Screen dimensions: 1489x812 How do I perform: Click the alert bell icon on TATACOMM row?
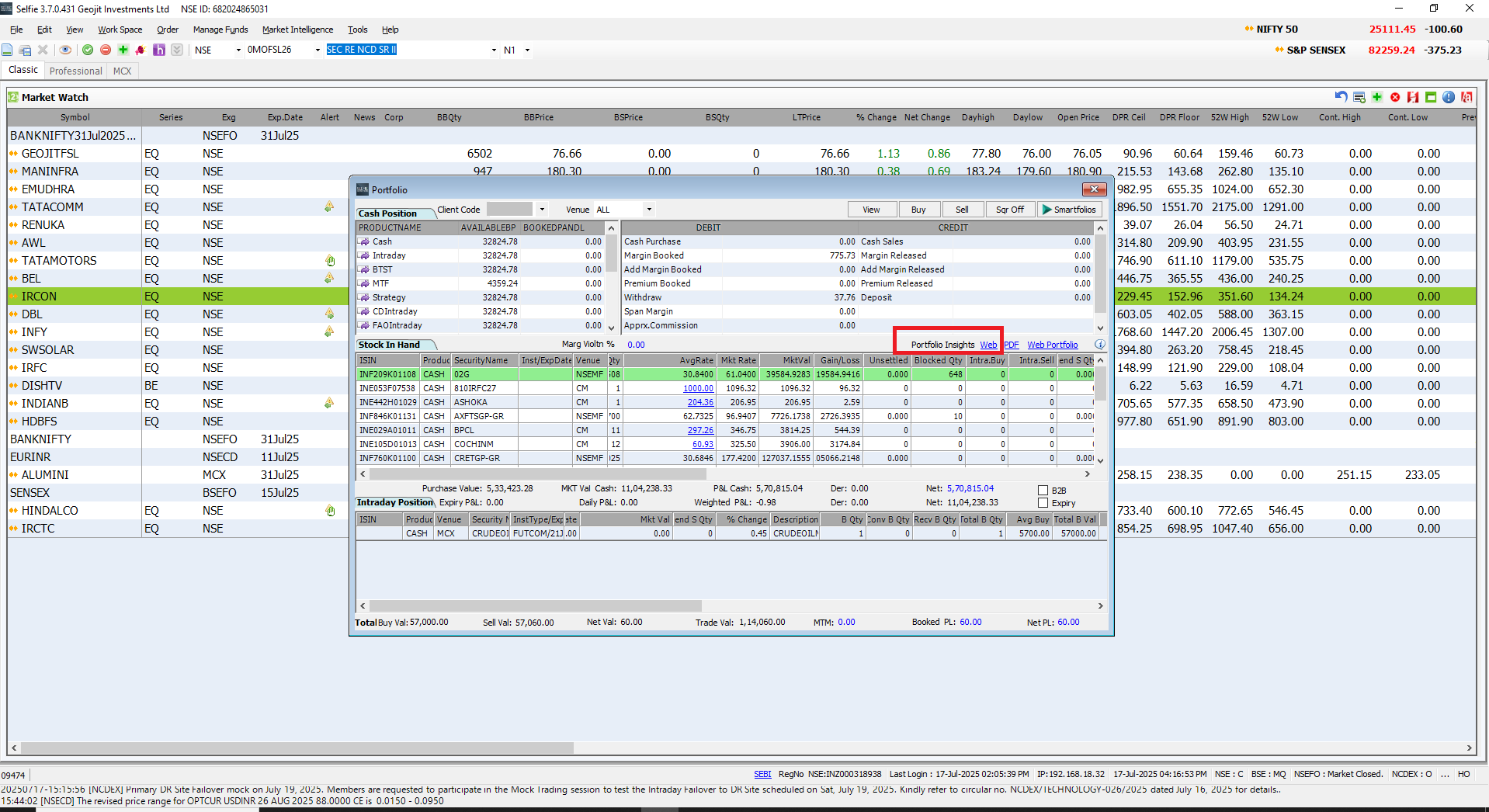point(329,207)
